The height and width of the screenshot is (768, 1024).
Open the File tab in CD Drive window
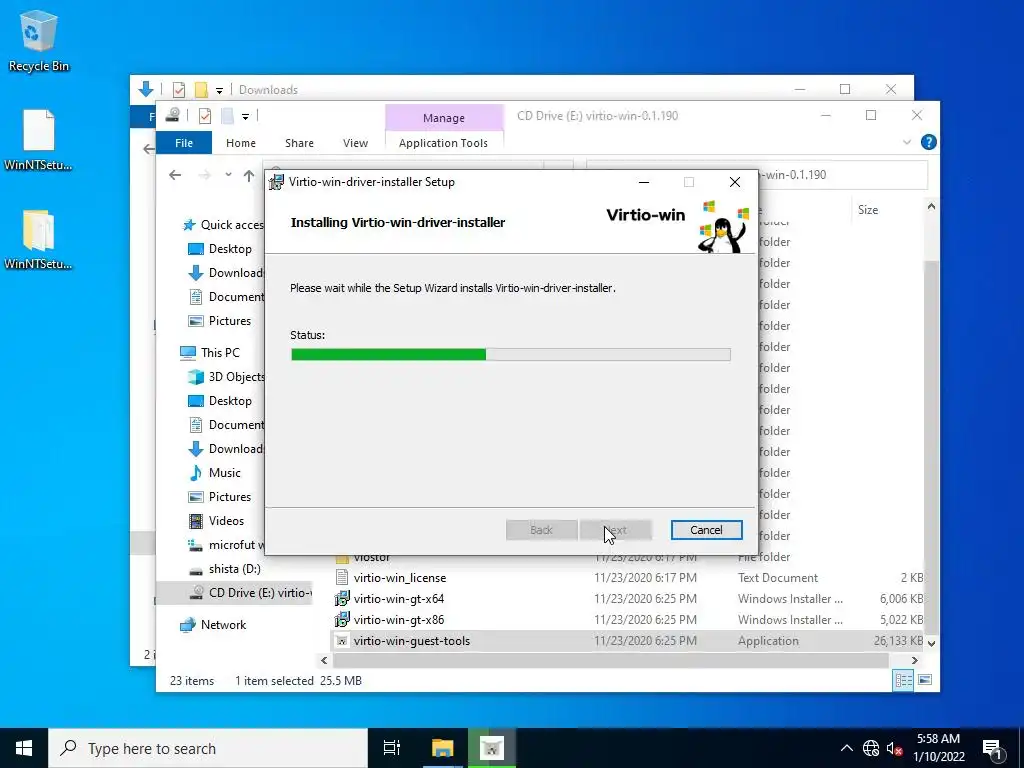[184, 142]
